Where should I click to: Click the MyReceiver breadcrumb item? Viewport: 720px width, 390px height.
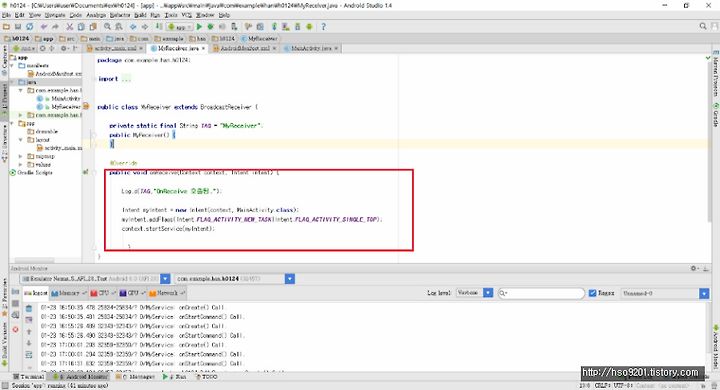tap(259, 39)
